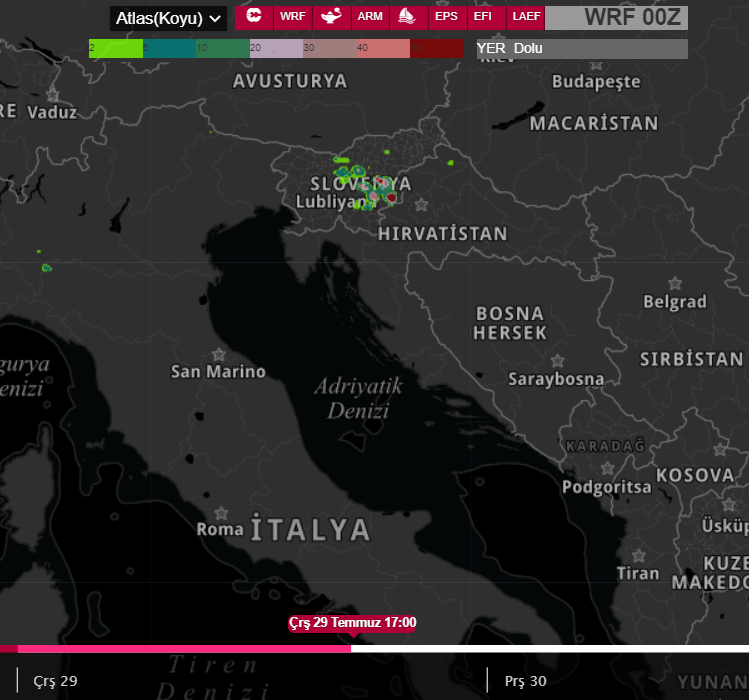Click the Podgoritsa capital label
749x700 pixels.
pyautogui.click(x=607, y=487)
